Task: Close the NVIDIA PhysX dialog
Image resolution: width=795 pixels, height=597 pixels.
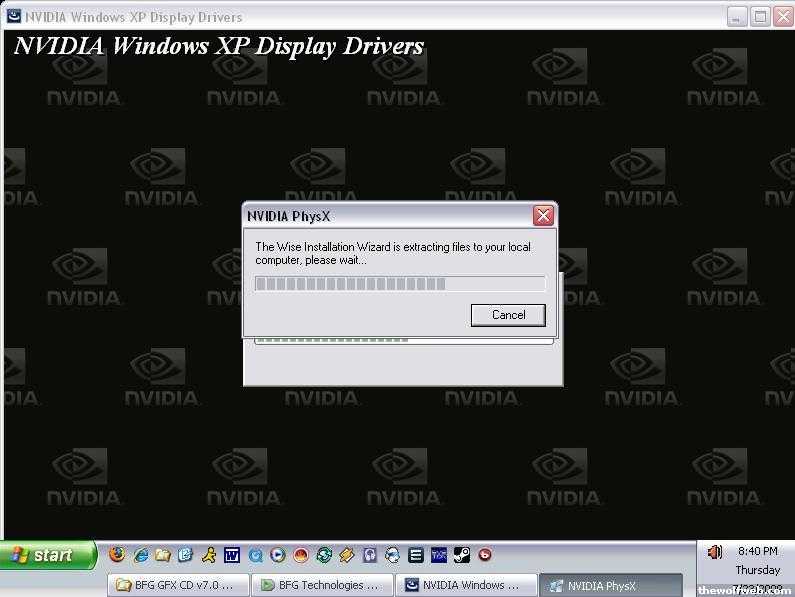Action: [x=543, y=215]
